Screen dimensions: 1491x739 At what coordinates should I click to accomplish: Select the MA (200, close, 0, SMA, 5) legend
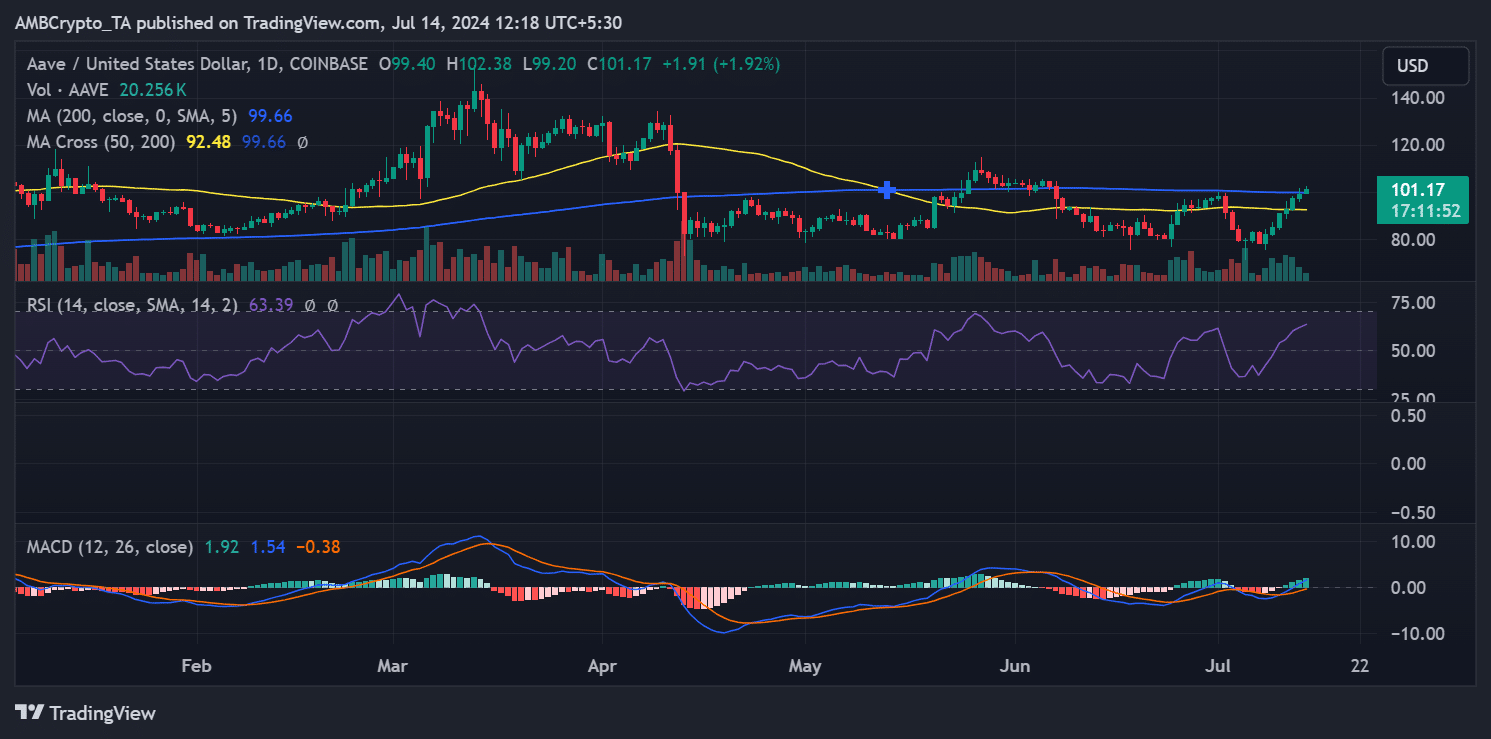pyautogui.click(x=132, y=116)
